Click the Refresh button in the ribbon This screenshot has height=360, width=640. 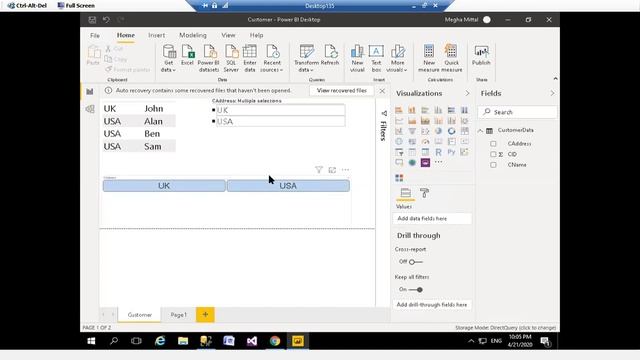click(330, 55)
